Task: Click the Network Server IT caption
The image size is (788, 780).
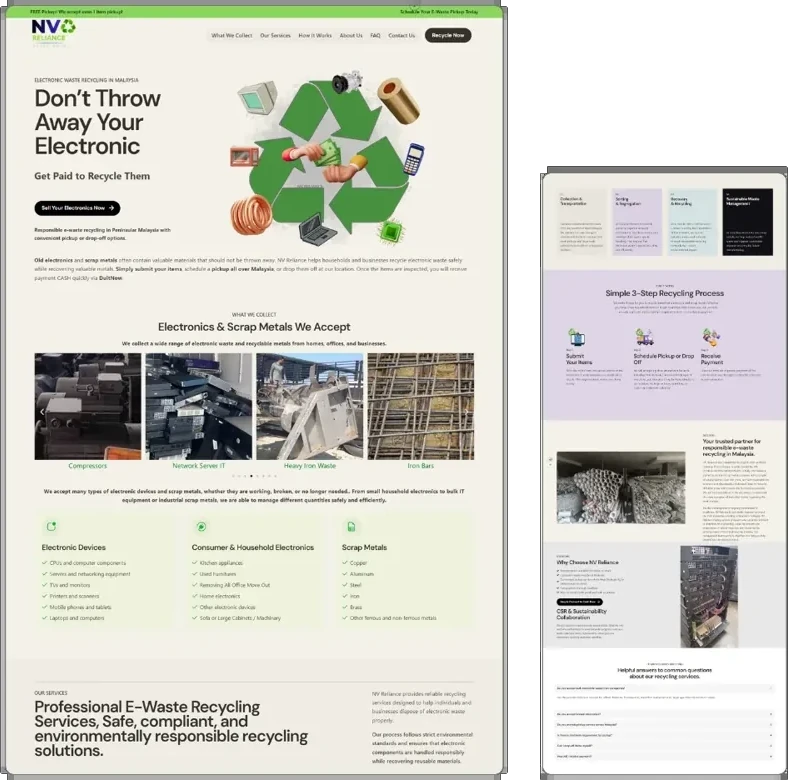Action: point(199,466)
